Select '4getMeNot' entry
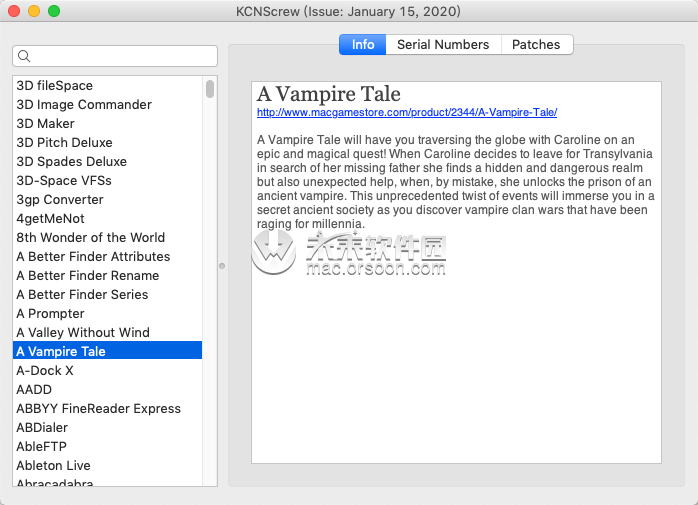698x505 pixels. coord(107,219)
